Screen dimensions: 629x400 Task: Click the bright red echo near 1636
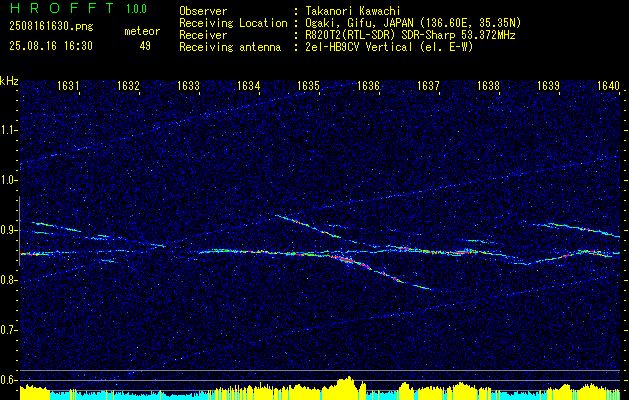(348, 261)
